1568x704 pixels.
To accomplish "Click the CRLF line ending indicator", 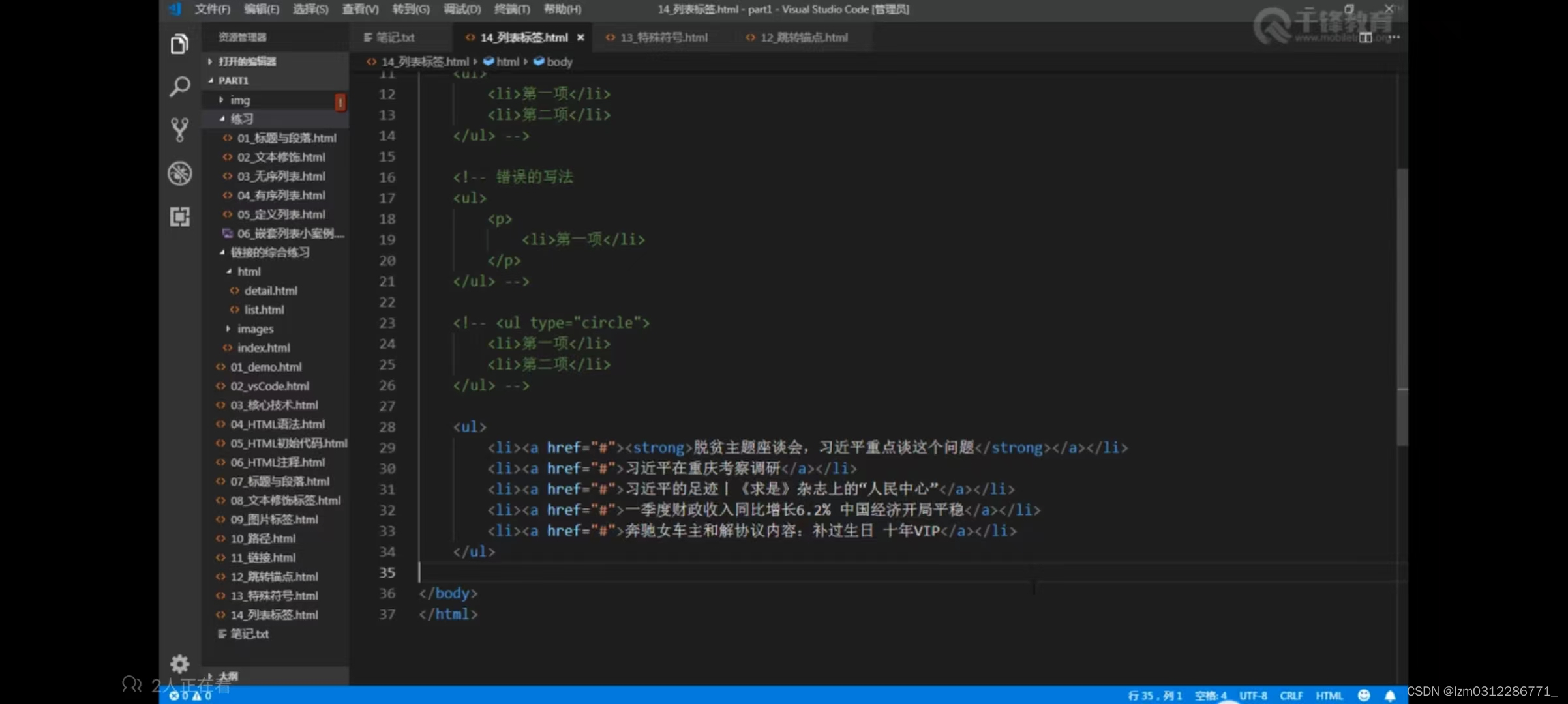I will point(1291,696).
